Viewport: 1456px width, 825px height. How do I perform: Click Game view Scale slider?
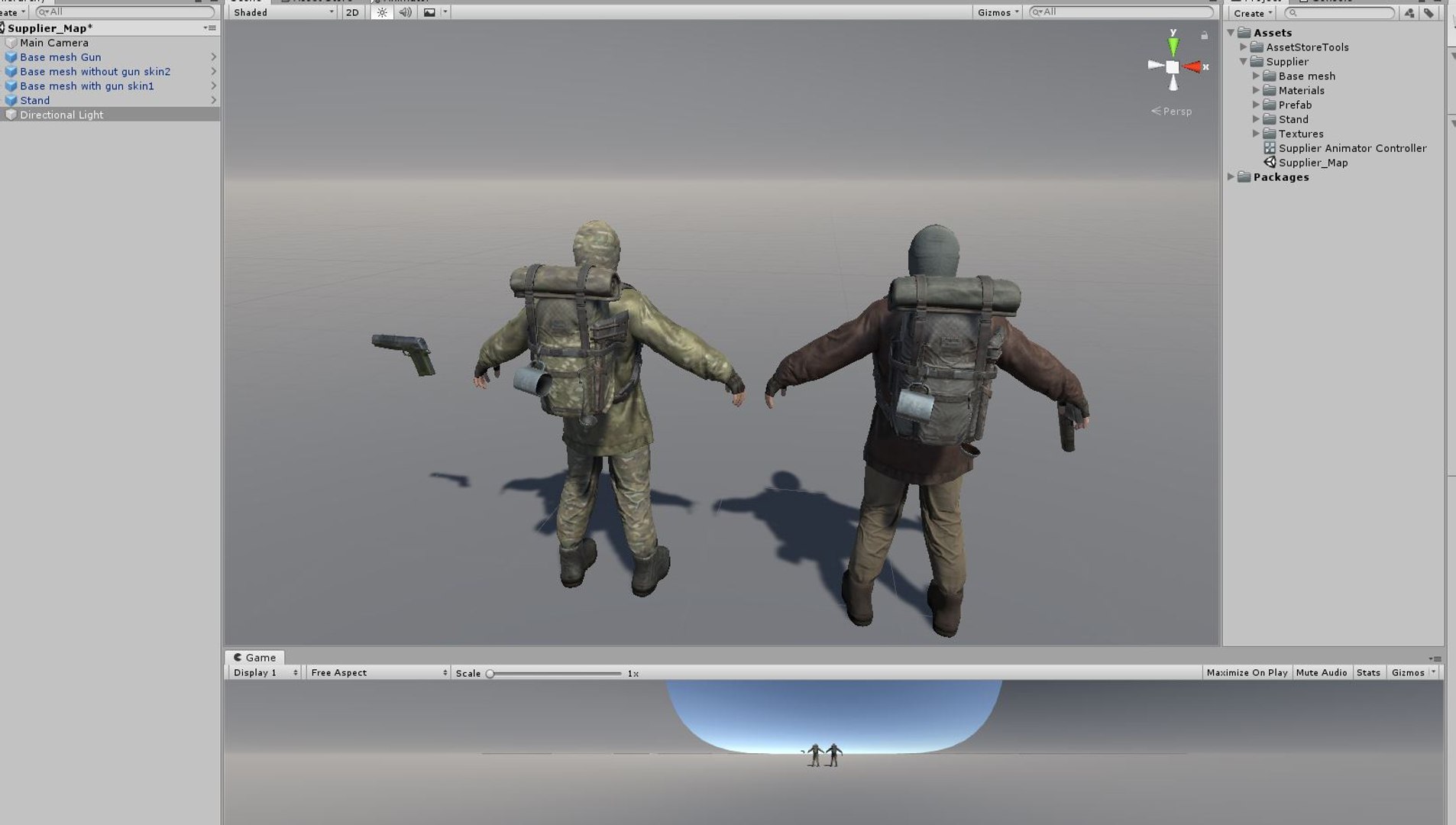(555, 674)
